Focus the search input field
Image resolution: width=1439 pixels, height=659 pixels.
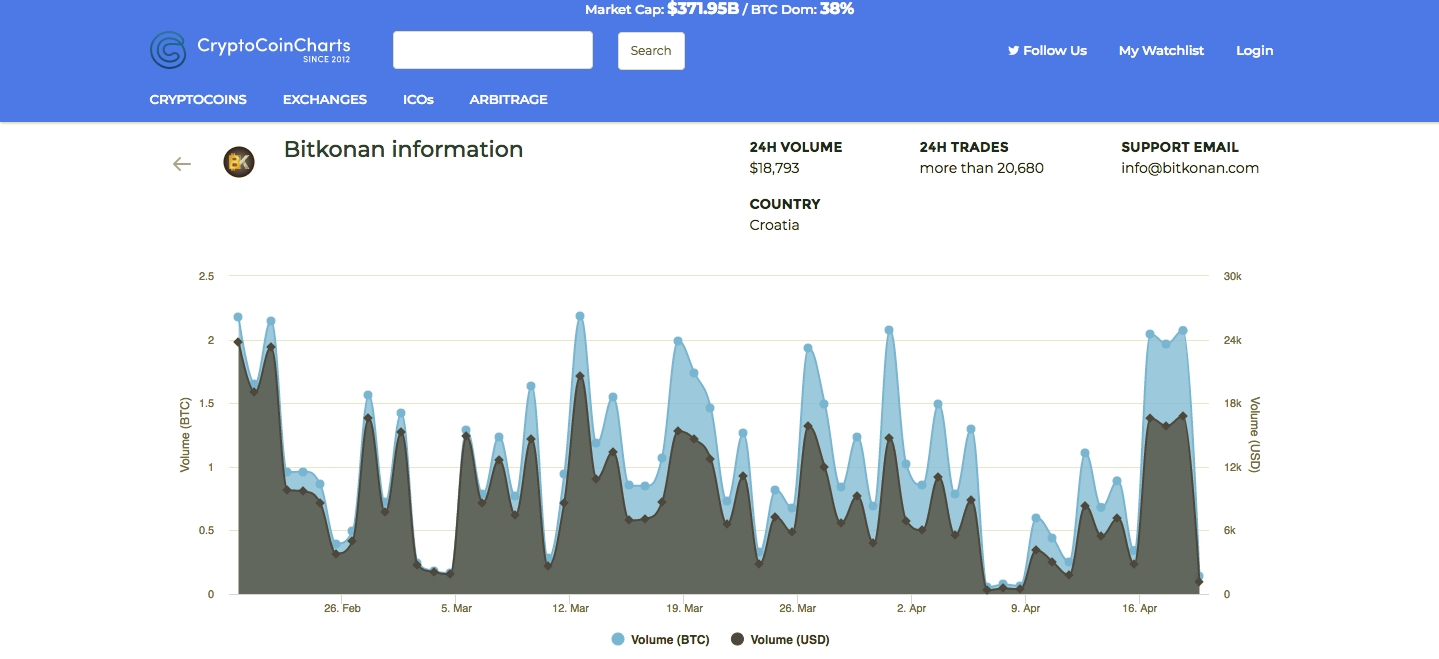(493, 50)
